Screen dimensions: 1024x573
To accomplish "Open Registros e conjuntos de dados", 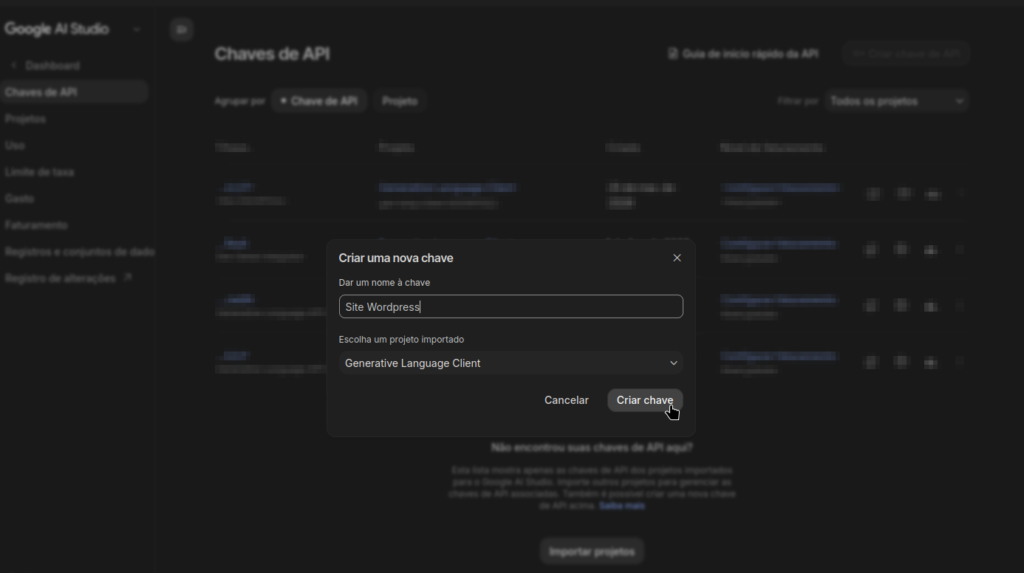I will tap(79, 252).
